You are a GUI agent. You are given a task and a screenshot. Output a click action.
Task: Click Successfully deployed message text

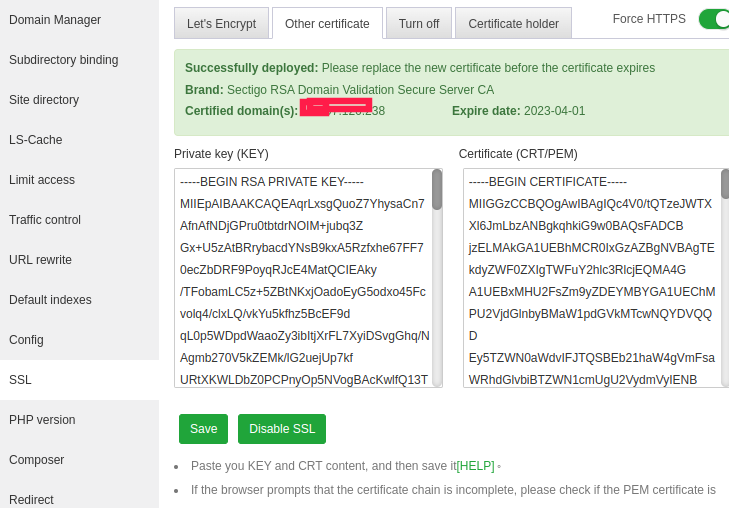pyautogui.click(x=420, y=68)
